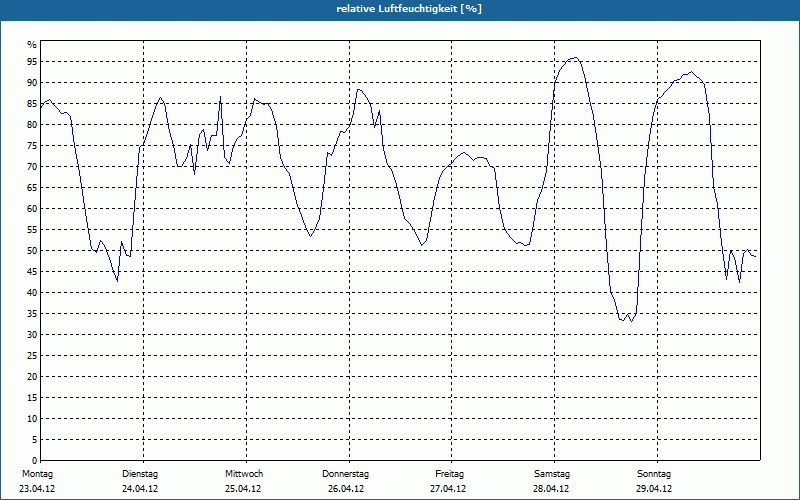Click the date 26.04.12
The width and height of the screenshot is (800, 500).
point(346,489)
